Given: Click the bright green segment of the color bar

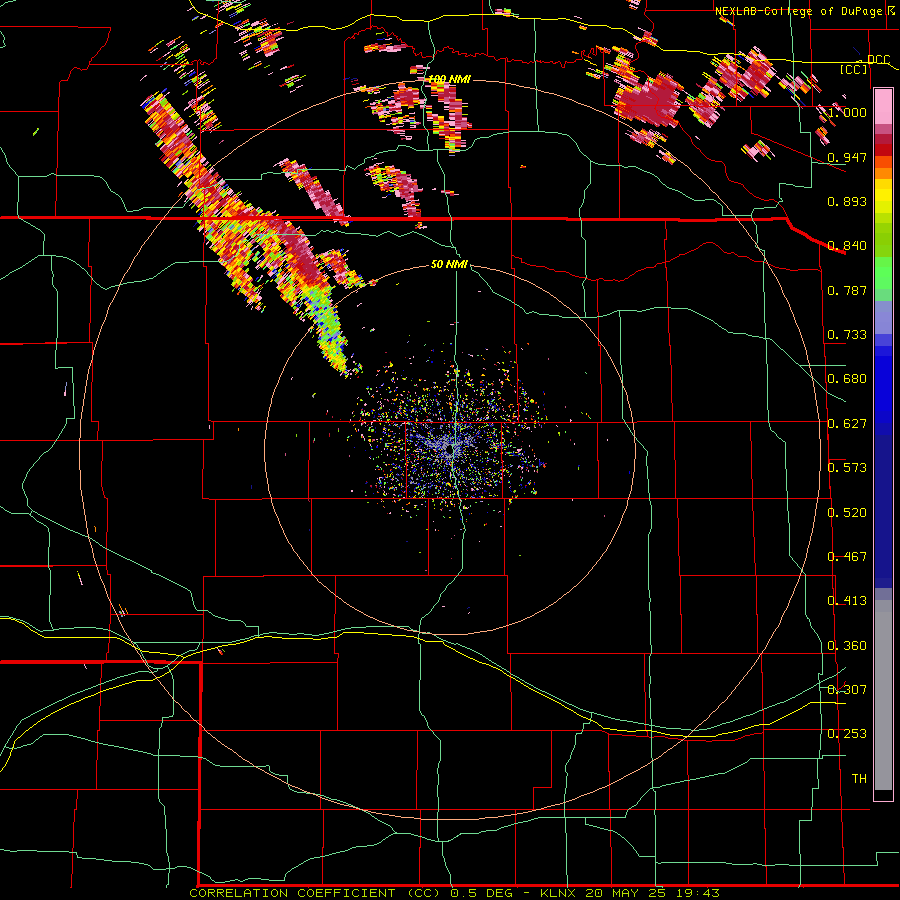Looking at the screenshot, I should pos(883,273).
